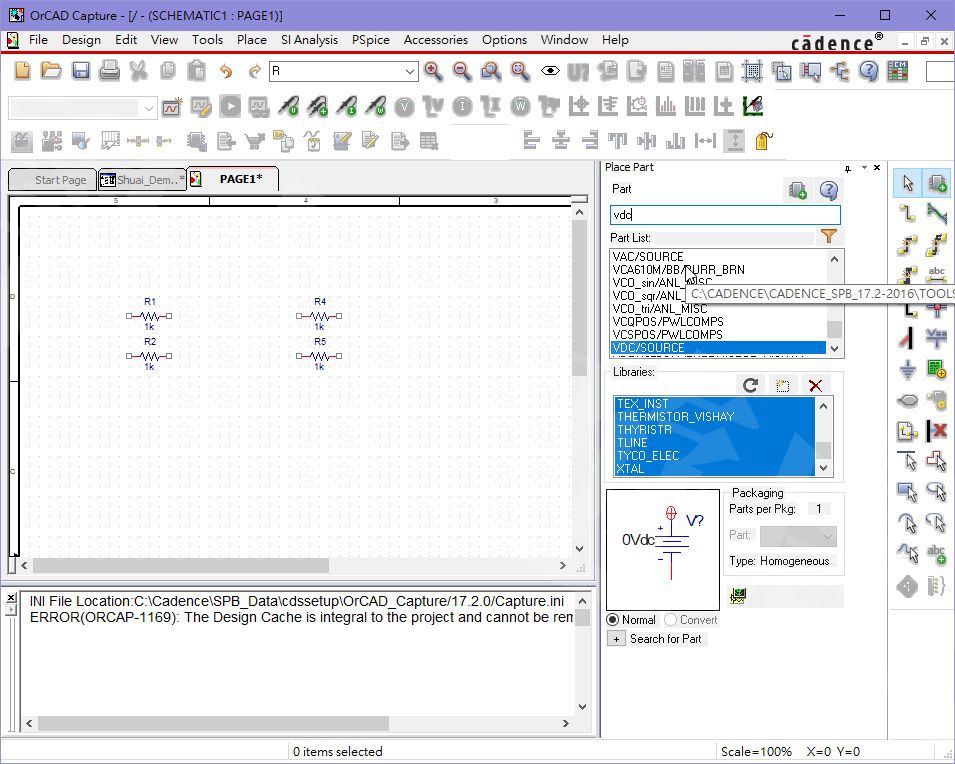This screenshot has height=764, width=955.
Task: Select resistor R5 on the schematic
Action: (x=319, y=355)
